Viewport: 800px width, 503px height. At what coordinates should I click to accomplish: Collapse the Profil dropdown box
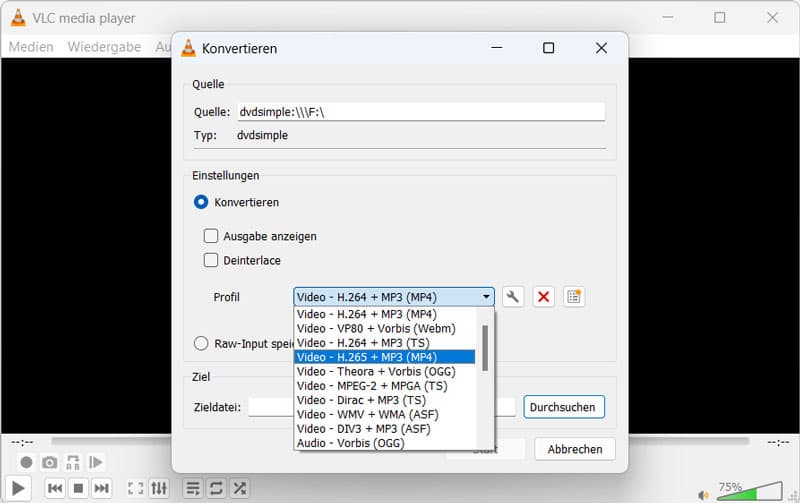click(x=394, y=297)
